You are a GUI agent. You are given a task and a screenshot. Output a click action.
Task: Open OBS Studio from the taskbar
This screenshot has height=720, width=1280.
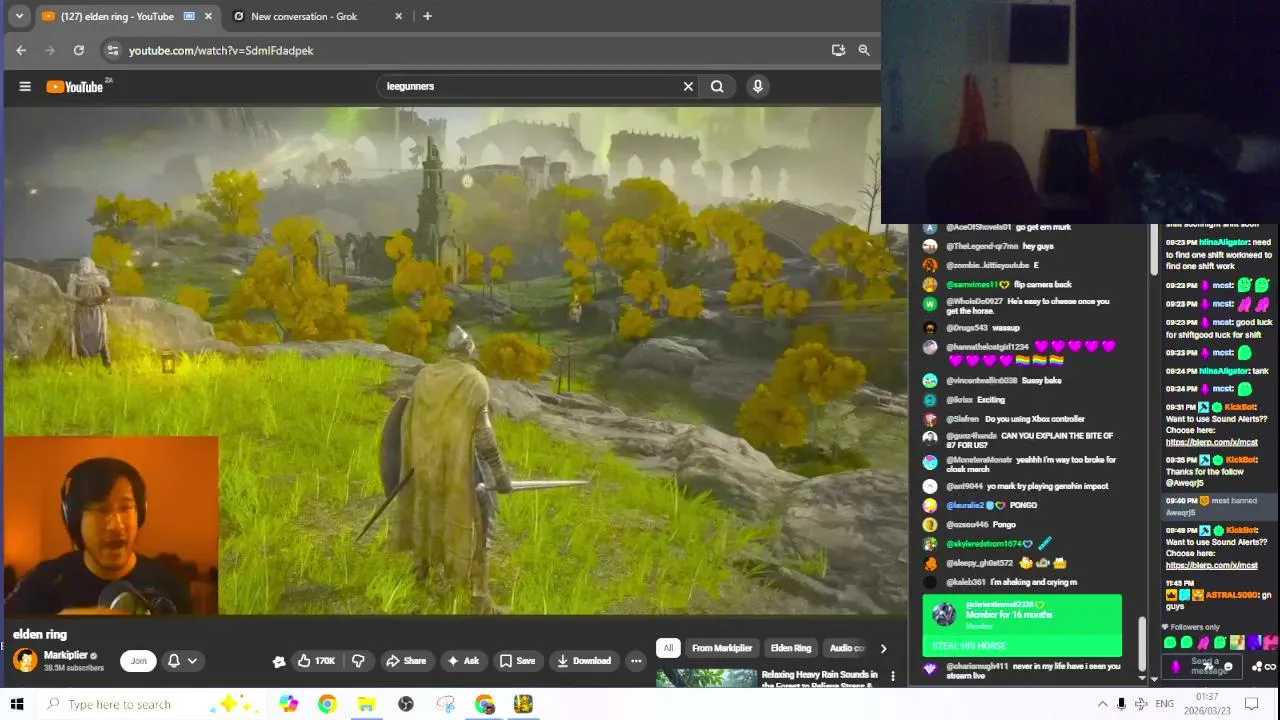(x=406, y=704)
